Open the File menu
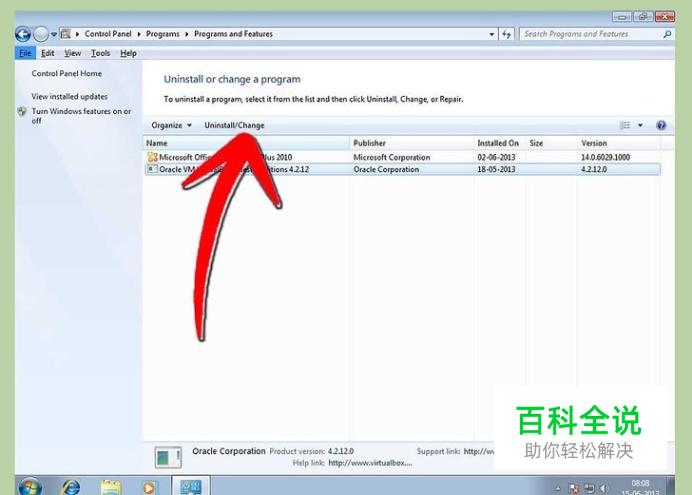The height and width of the screenshot is (495, 692). tap(25, 53)
